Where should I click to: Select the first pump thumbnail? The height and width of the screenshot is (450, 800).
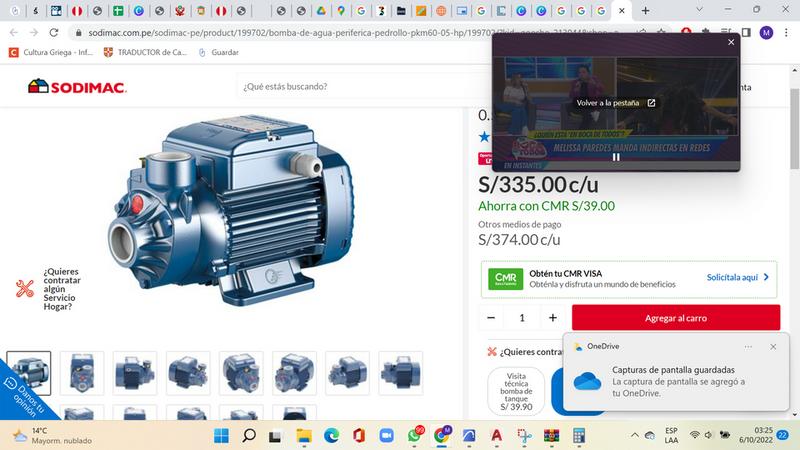click(29, 373)
